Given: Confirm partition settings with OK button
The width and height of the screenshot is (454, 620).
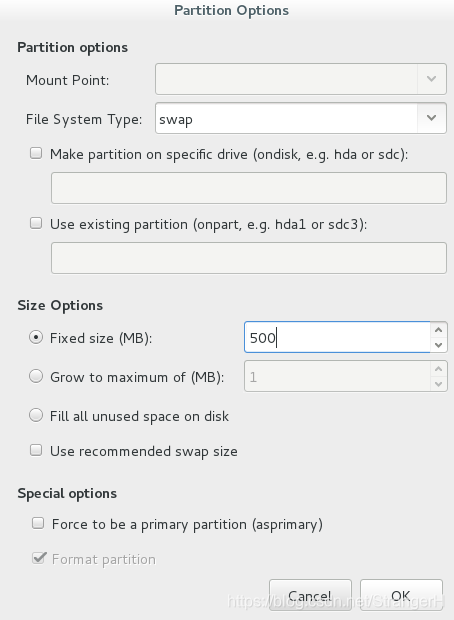Looking at the screenshot, I should 401,595.
